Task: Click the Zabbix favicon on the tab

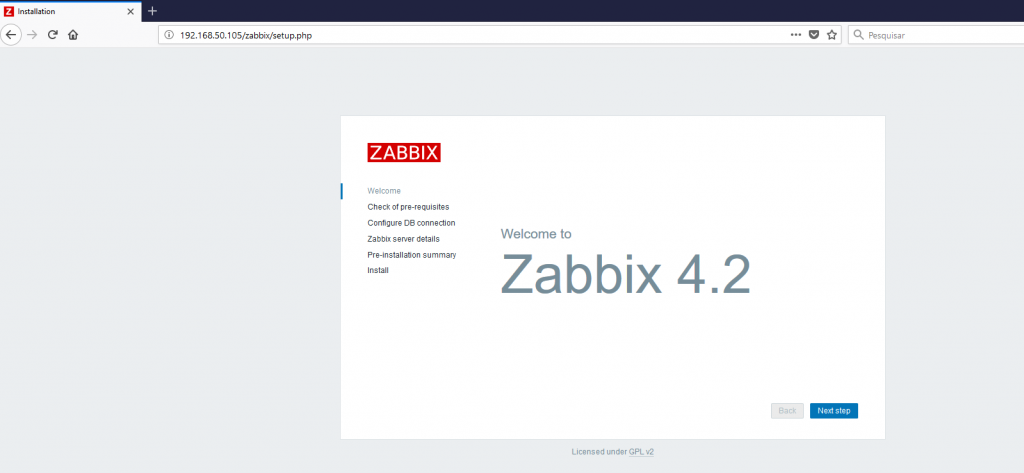Action: [x=9, y=12]
